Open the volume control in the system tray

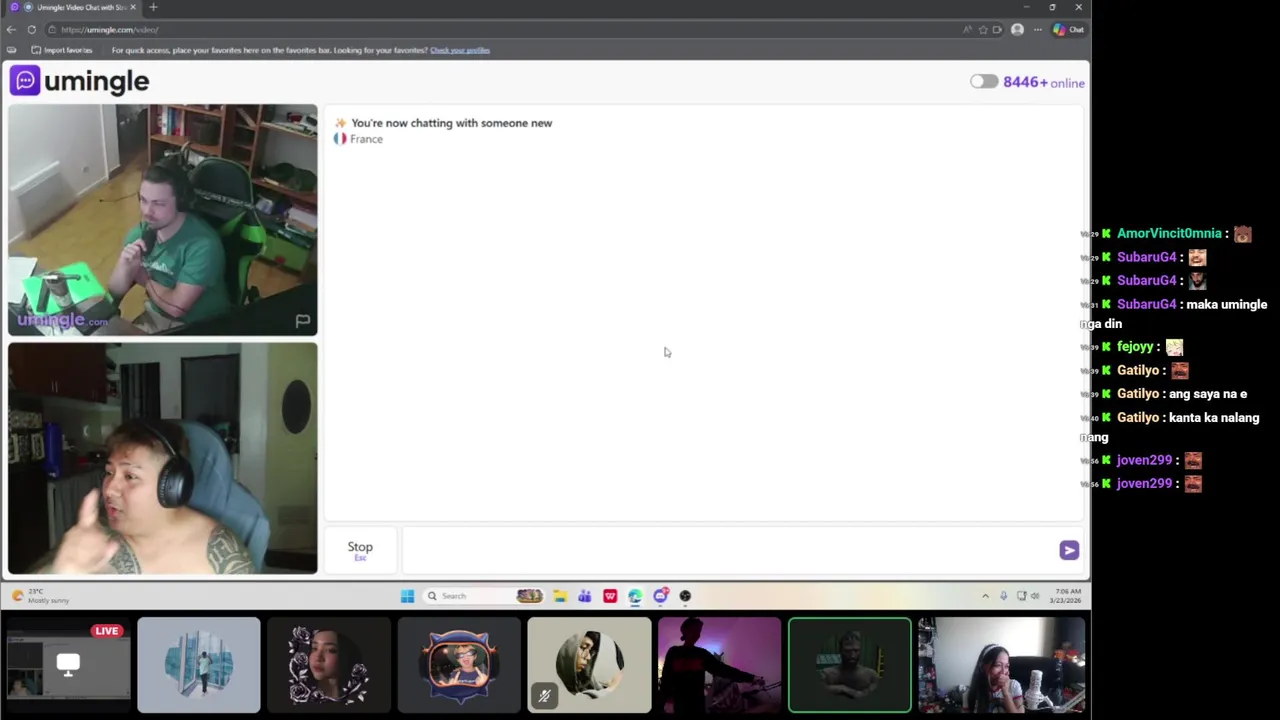pyautogui.click(x=1034, y=596)
